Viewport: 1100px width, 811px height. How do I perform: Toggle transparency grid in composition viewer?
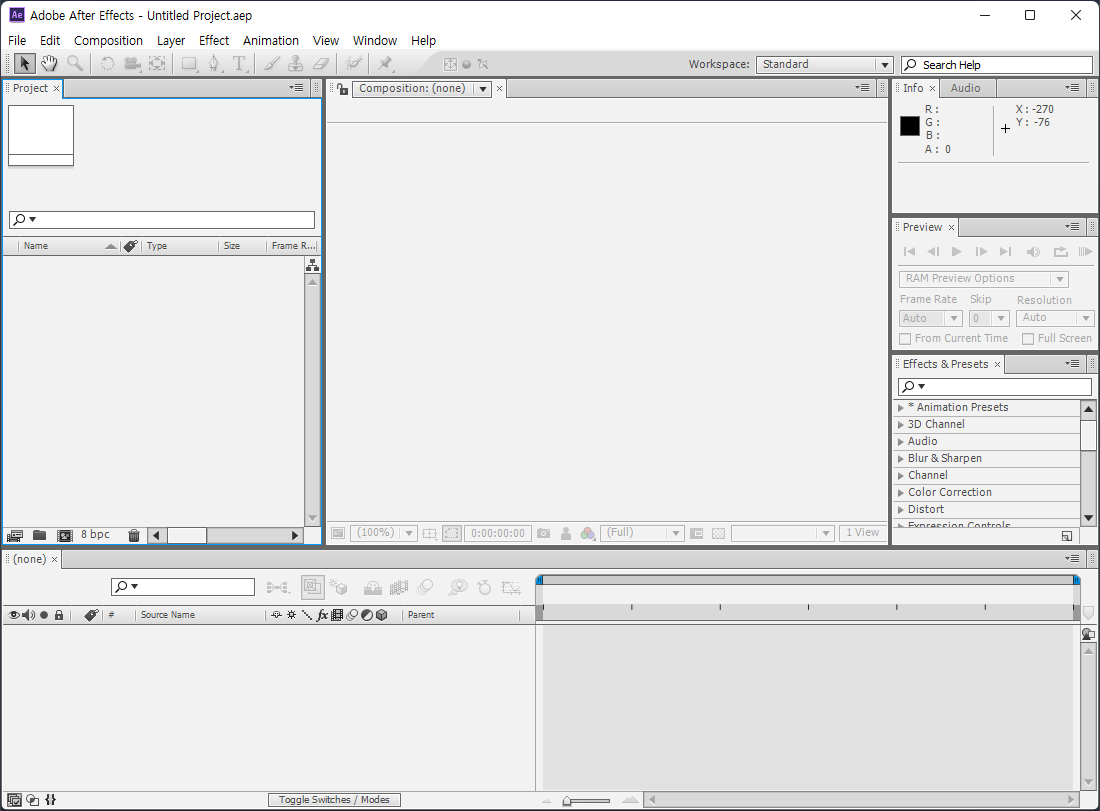(718, 534)
